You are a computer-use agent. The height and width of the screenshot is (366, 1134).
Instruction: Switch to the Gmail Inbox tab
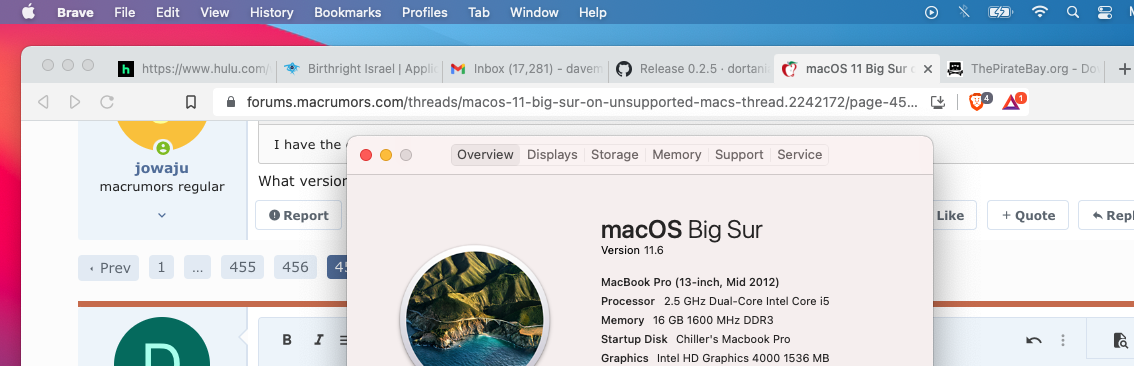526,69
